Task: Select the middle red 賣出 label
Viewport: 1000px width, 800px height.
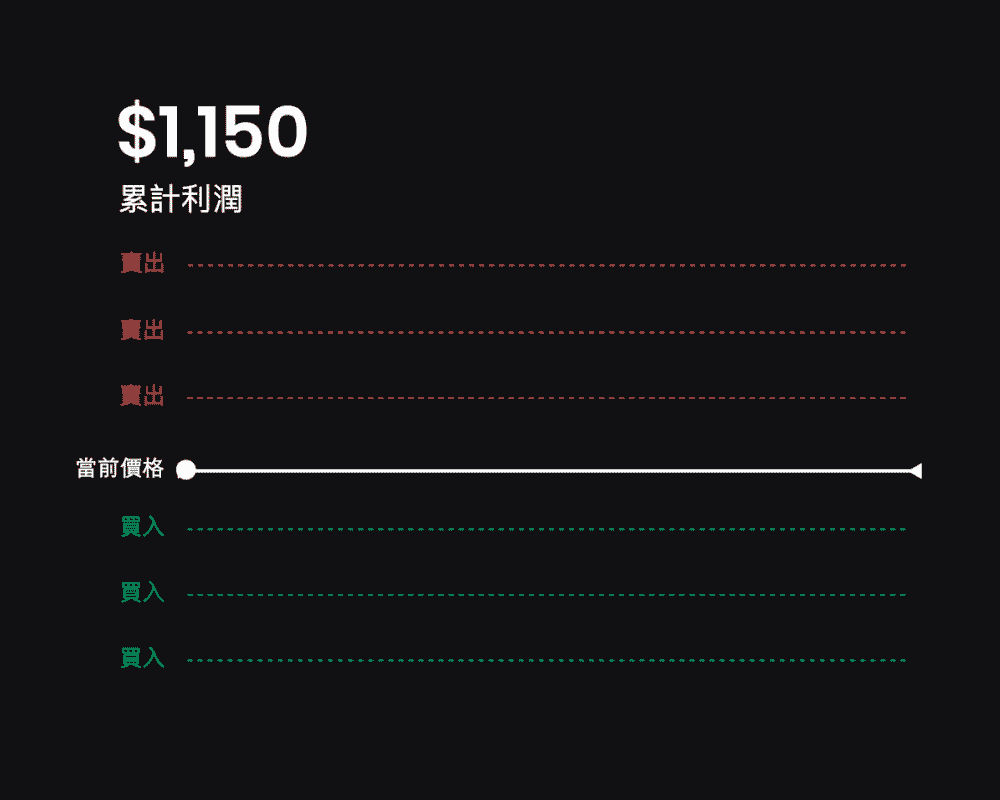Action: 142,330
